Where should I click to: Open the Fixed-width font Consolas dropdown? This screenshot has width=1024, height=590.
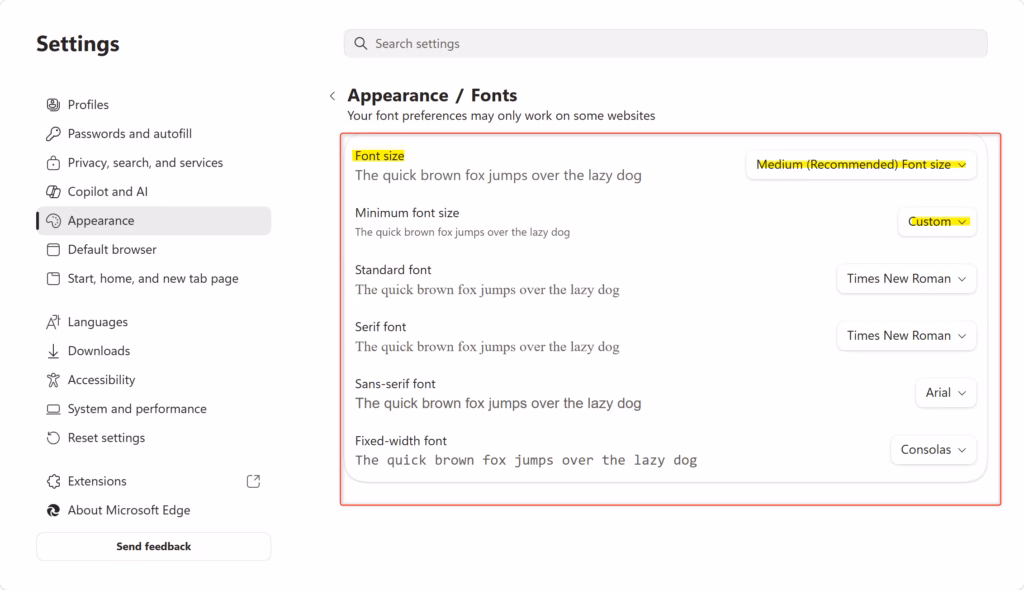[933, 450]
